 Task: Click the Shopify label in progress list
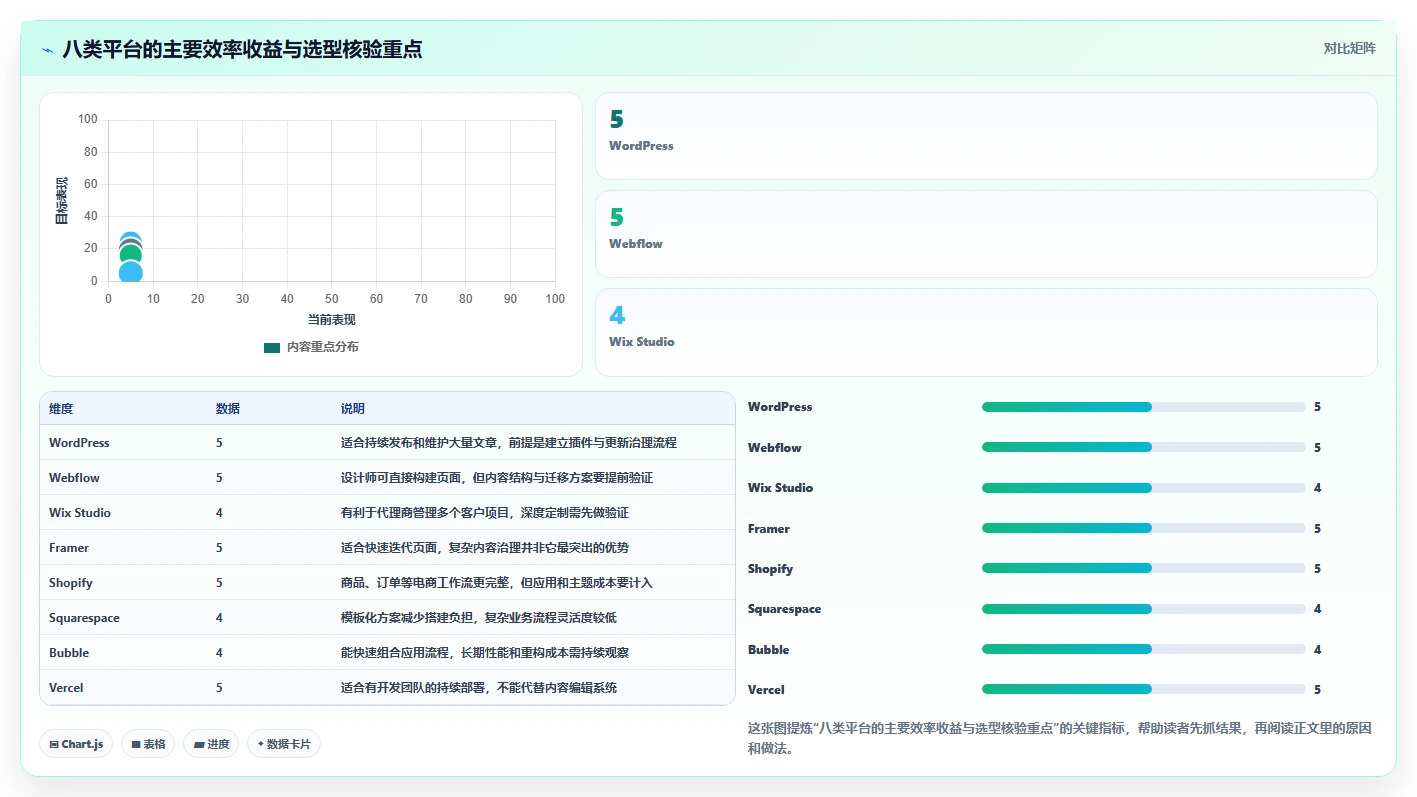pyautogui.click(x=770, y=568)
